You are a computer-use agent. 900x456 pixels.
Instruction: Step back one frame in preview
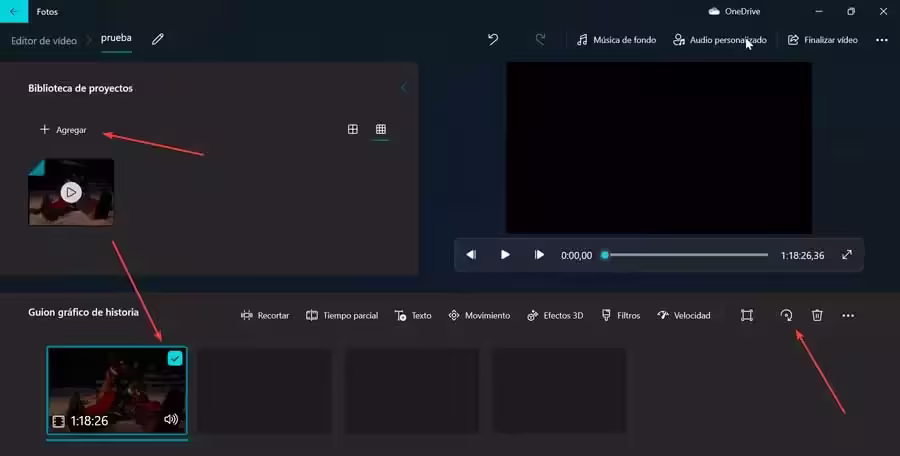pos(471,254)
